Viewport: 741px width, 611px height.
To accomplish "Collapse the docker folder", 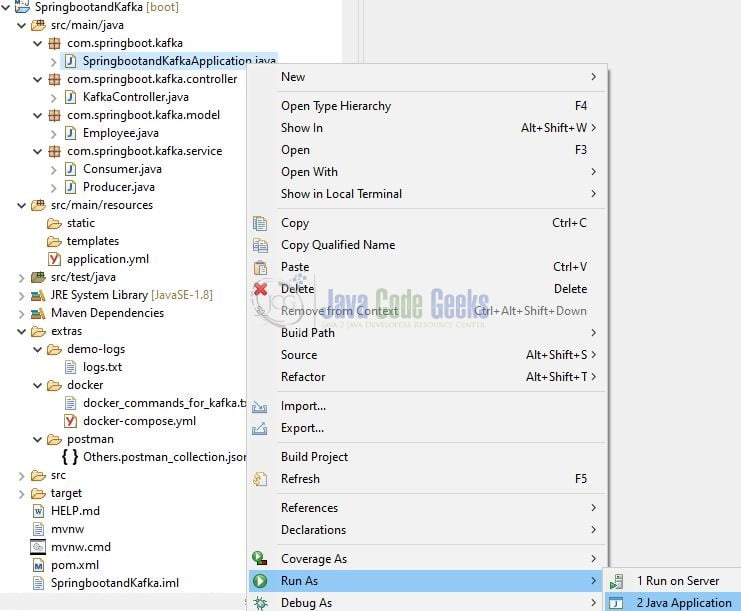I will click(37, 386).
